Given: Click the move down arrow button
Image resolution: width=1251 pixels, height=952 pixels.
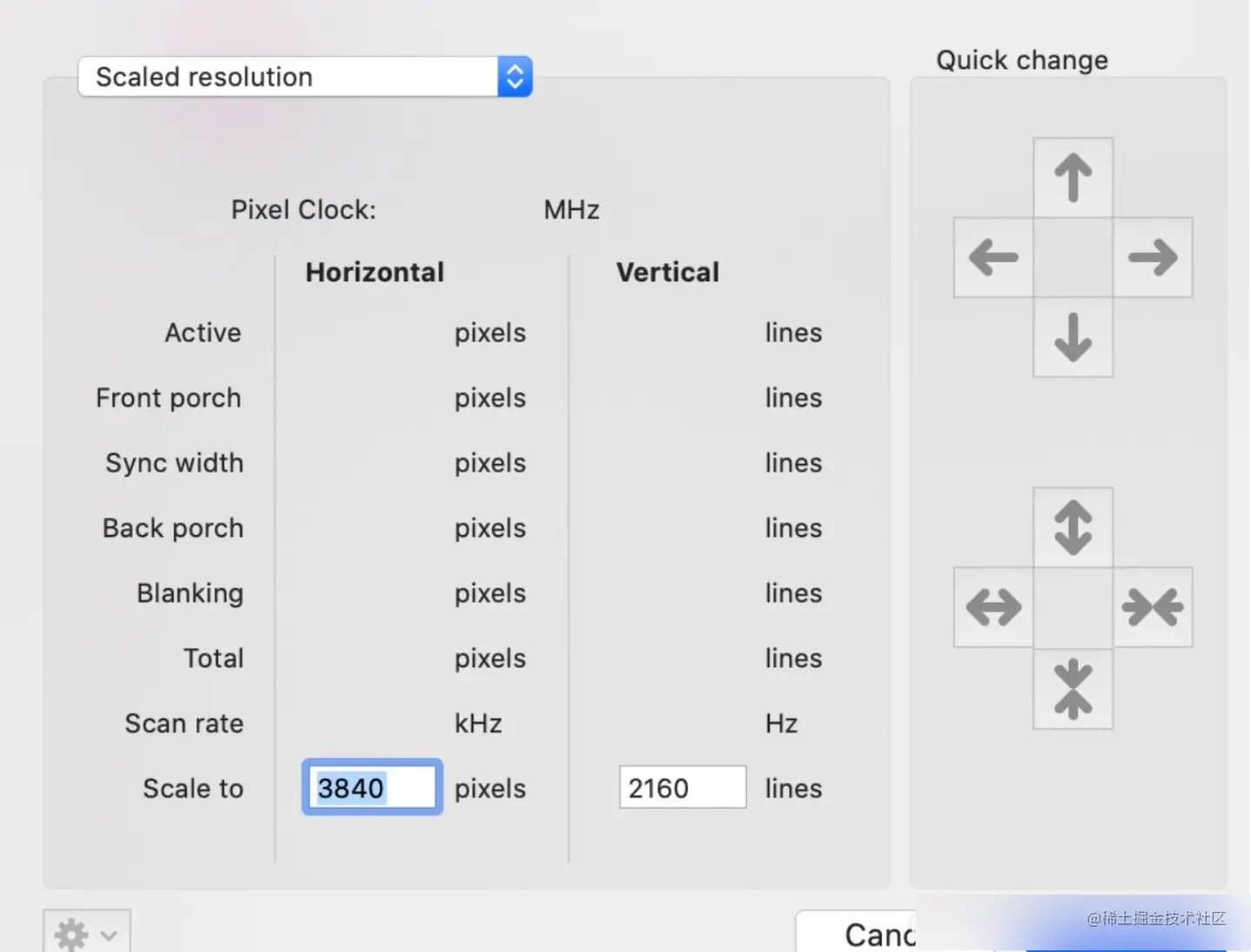Looking at the screenshot, I should [x=1073, y=337].
